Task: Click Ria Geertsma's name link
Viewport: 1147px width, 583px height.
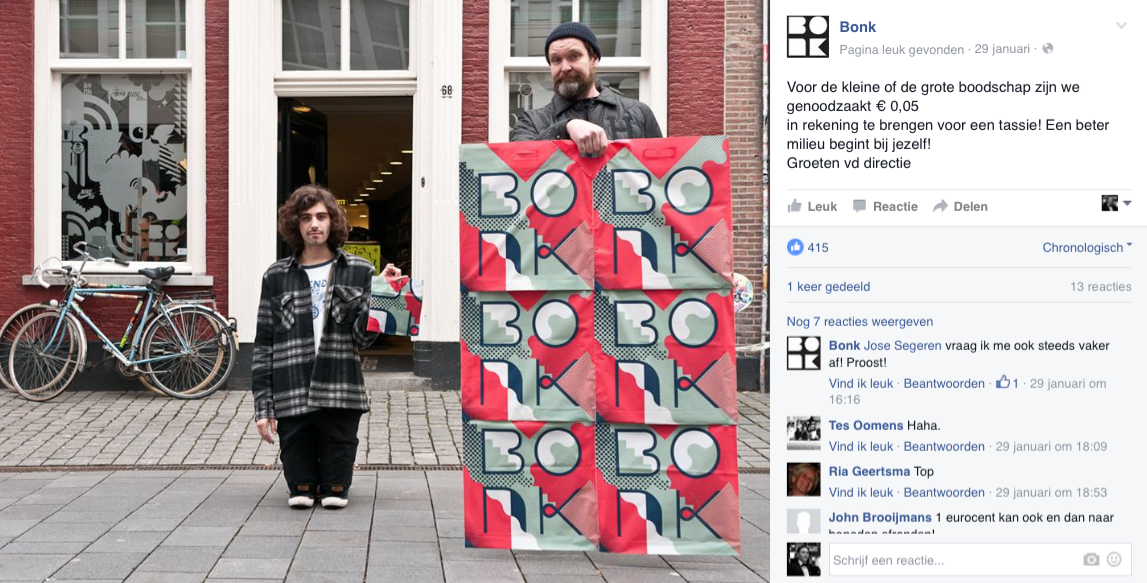Action: pyautogui.click(x=869, y=472)
